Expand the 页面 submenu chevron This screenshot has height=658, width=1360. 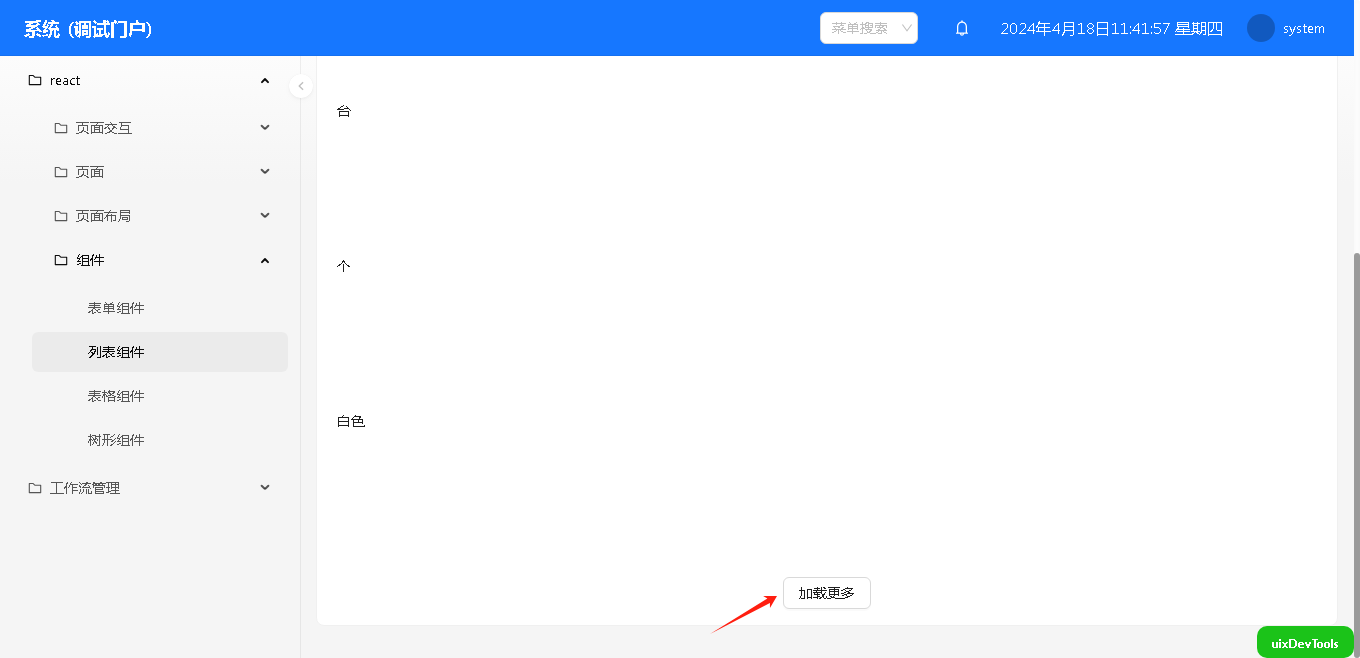(x=265, y=171)
